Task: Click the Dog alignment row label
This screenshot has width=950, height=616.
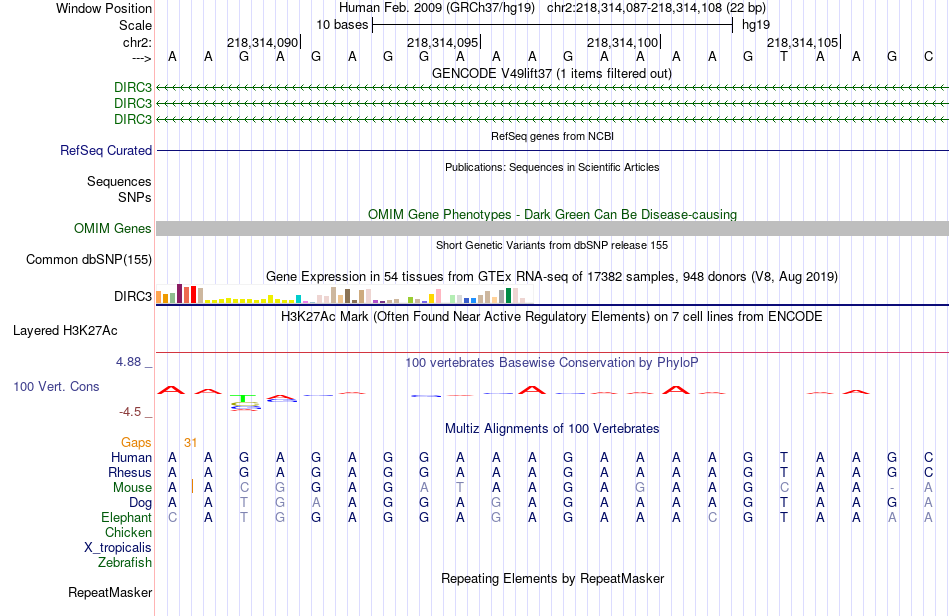Action: [x=140, y=503]
